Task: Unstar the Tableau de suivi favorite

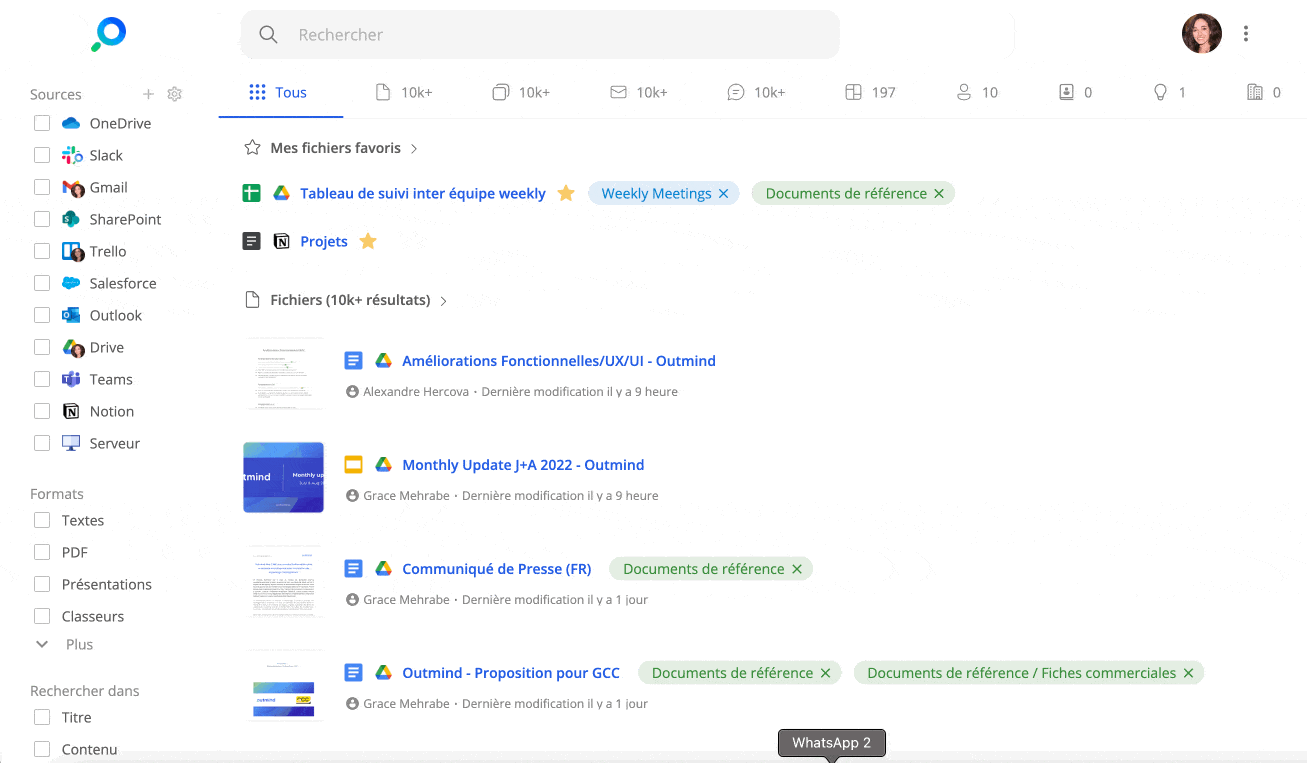Action: (x=566, y=193)
